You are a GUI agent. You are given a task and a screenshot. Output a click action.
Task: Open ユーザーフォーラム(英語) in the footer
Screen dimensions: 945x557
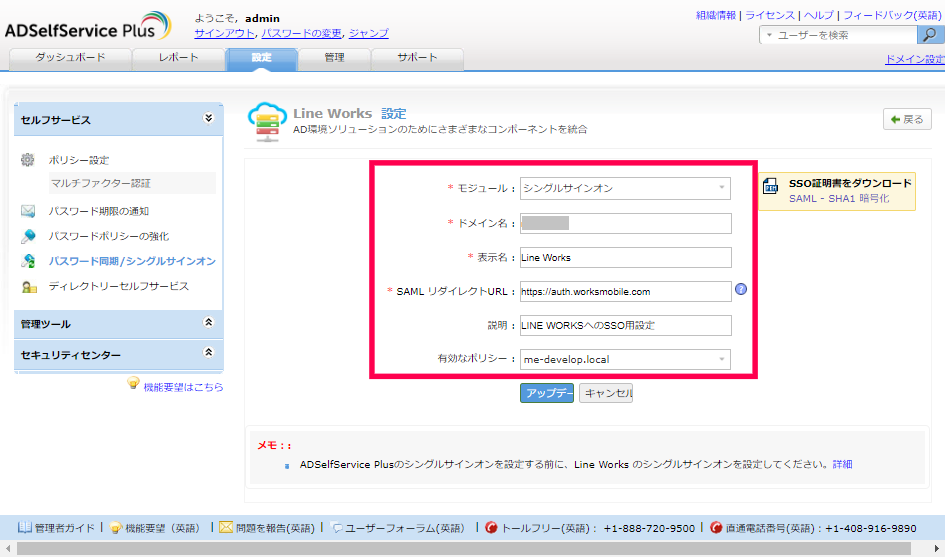(x=405, y=528)
